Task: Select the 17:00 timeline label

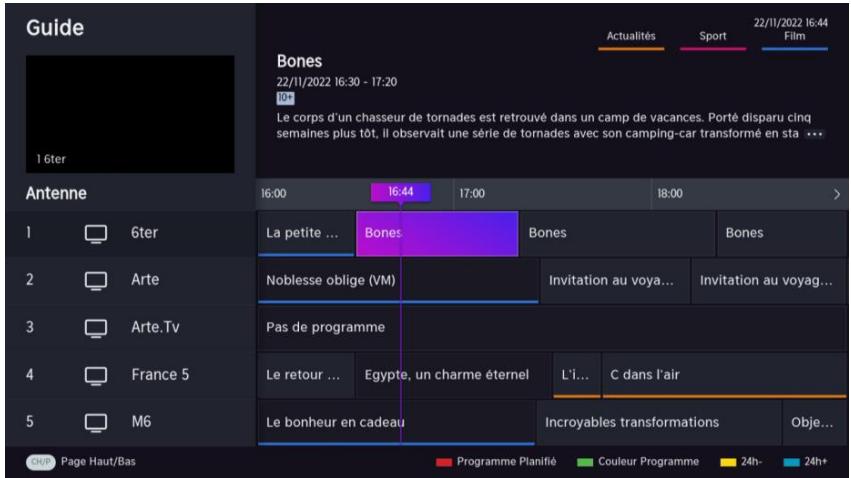Action: (472, 194)
